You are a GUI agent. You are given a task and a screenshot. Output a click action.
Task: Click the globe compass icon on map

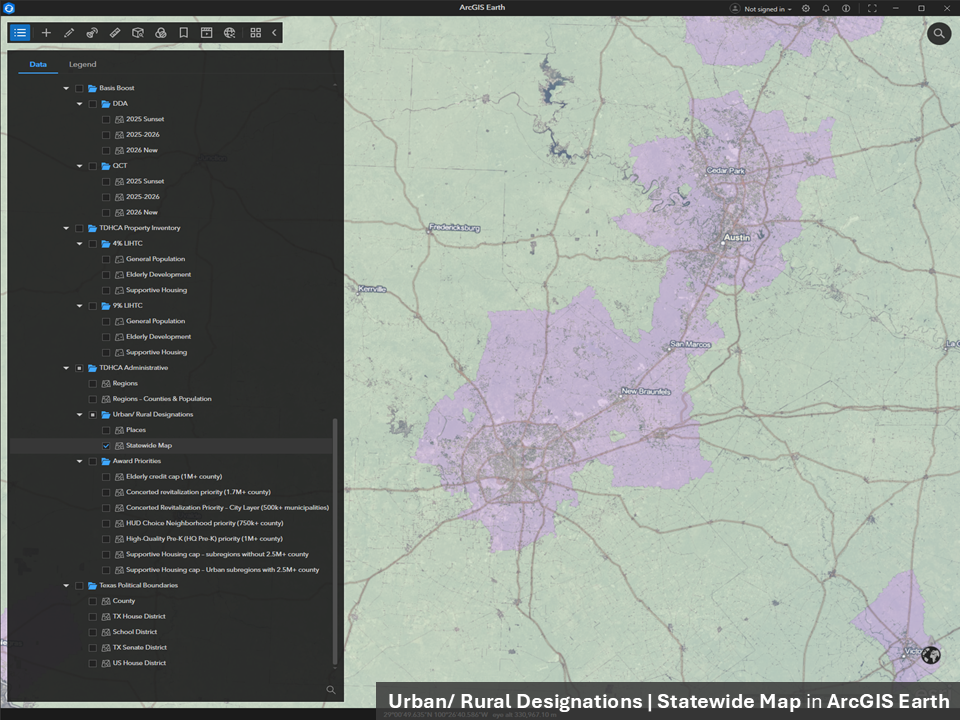(931, 655)
